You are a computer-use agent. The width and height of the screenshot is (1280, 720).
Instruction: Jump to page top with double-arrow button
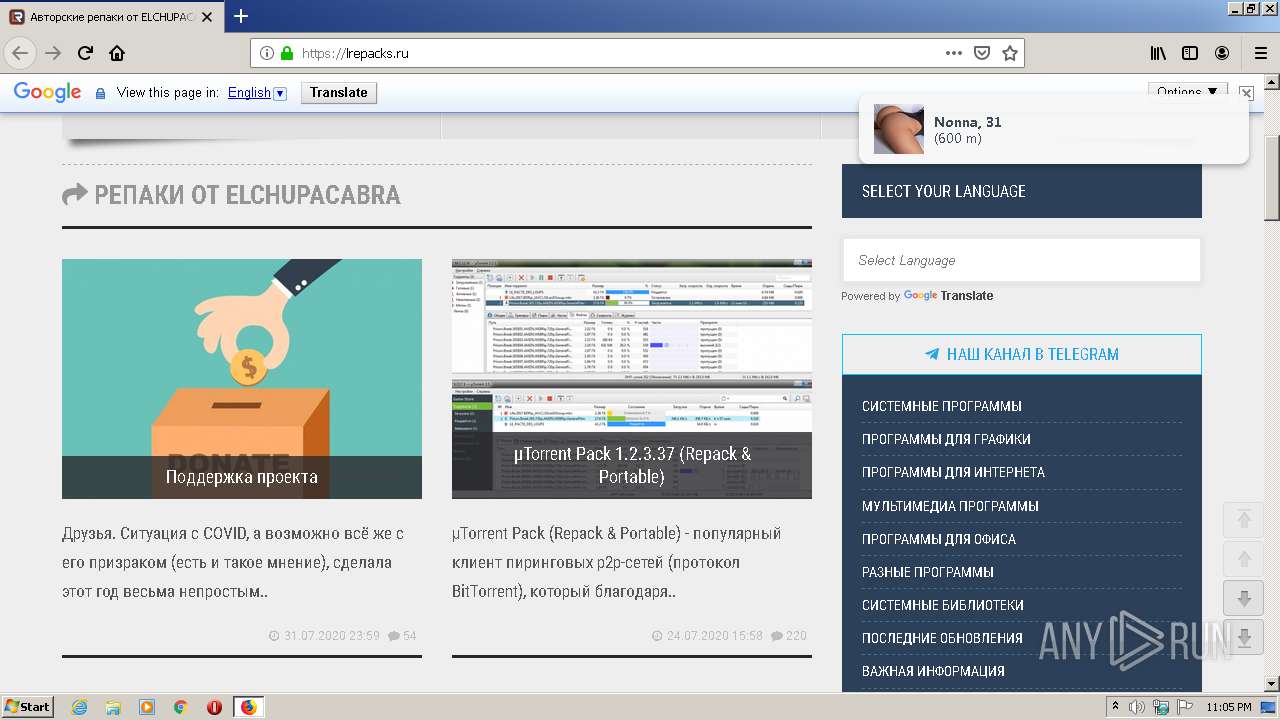pyautogui.click(x=1244, y=518)
